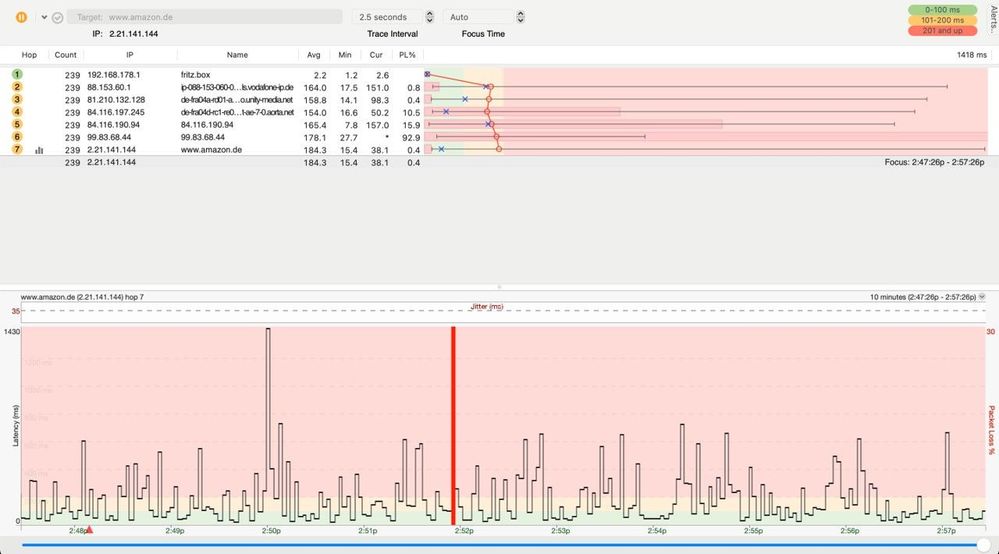Viewport: 999px width, 554px height.
Task: Click the green 0-100 ms legend swatch
Action: pos(942,10)
